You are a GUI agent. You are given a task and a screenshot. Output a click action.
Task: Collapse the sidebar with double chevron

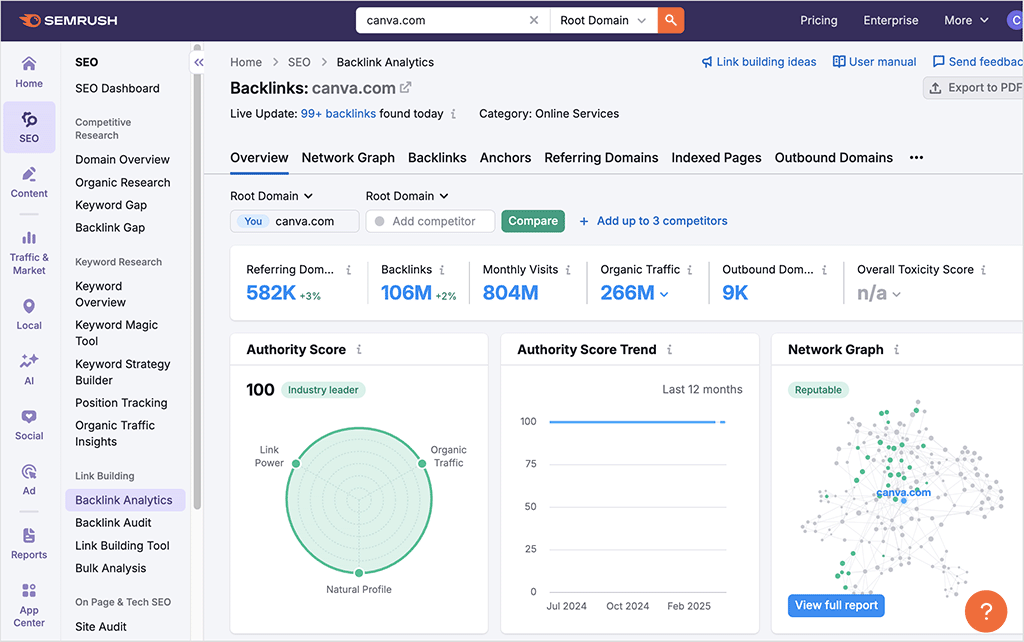[199, 62]
